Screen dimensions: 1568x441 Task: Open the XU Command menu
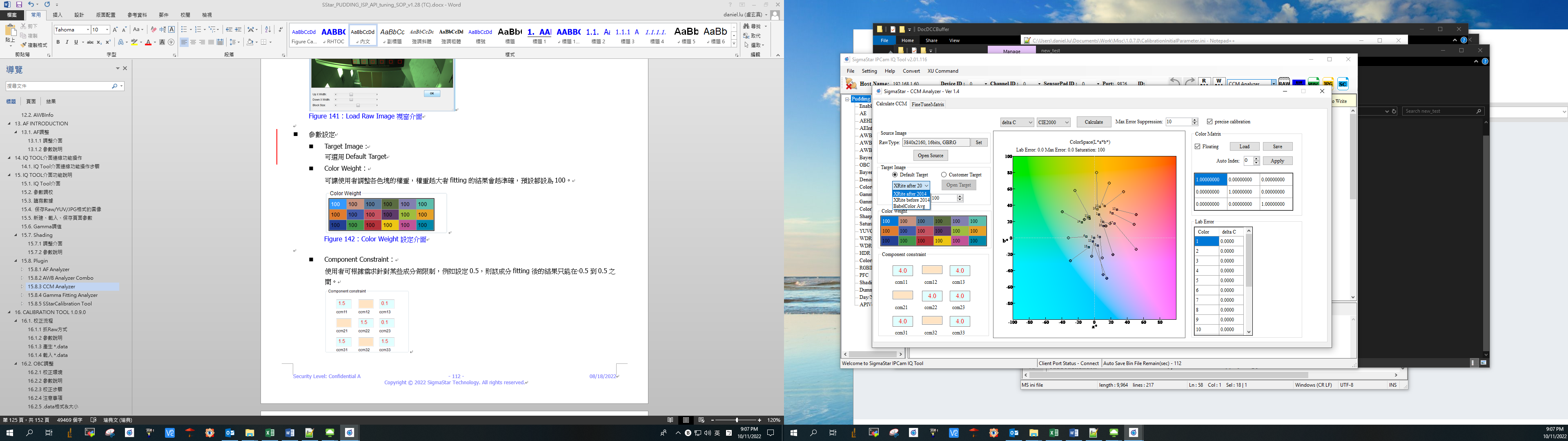tap(943, 71)
